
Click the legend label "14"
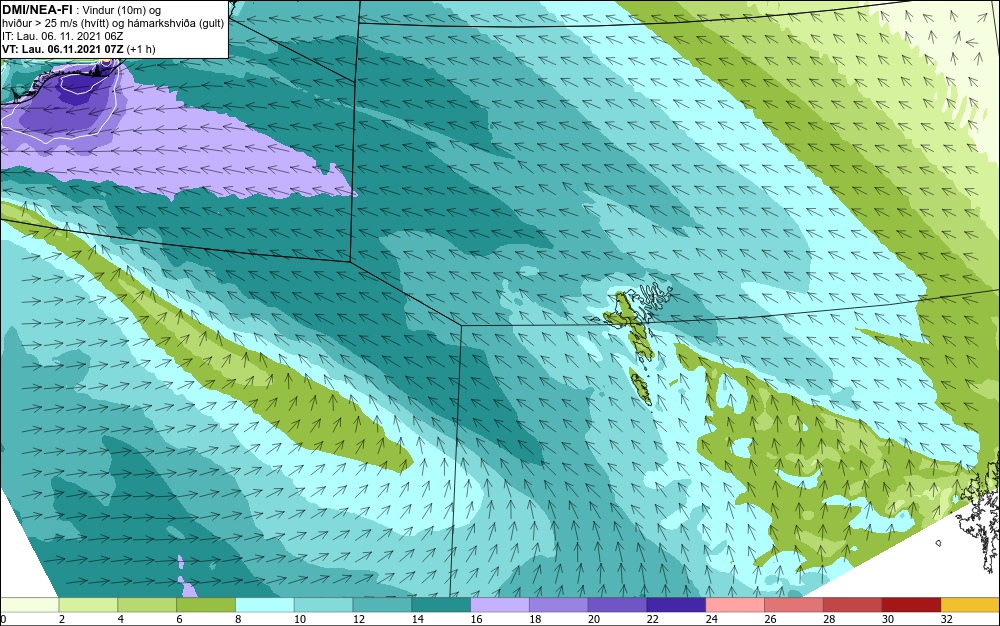[x=417, y=619]
